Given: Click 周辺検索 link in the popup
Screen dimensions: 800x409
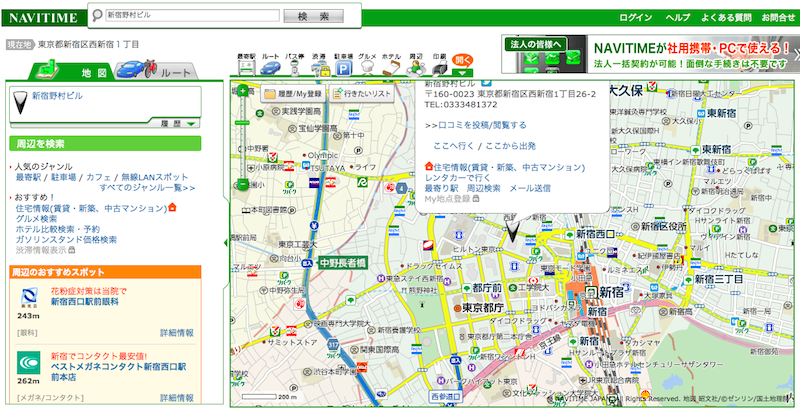Looking at the screenshot, I should [484, 189].
